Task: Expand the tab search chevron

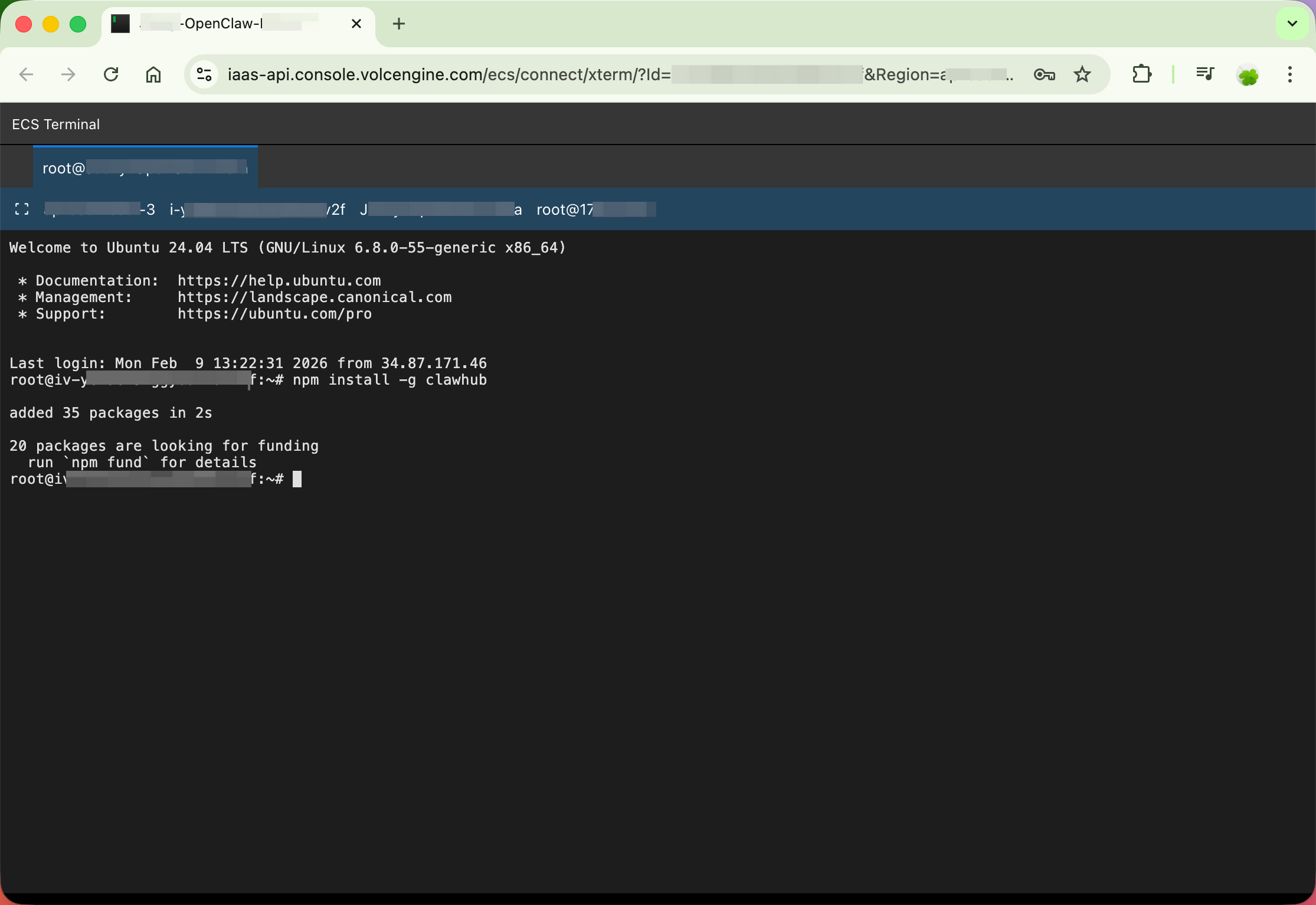Action: pos(1292,24)
